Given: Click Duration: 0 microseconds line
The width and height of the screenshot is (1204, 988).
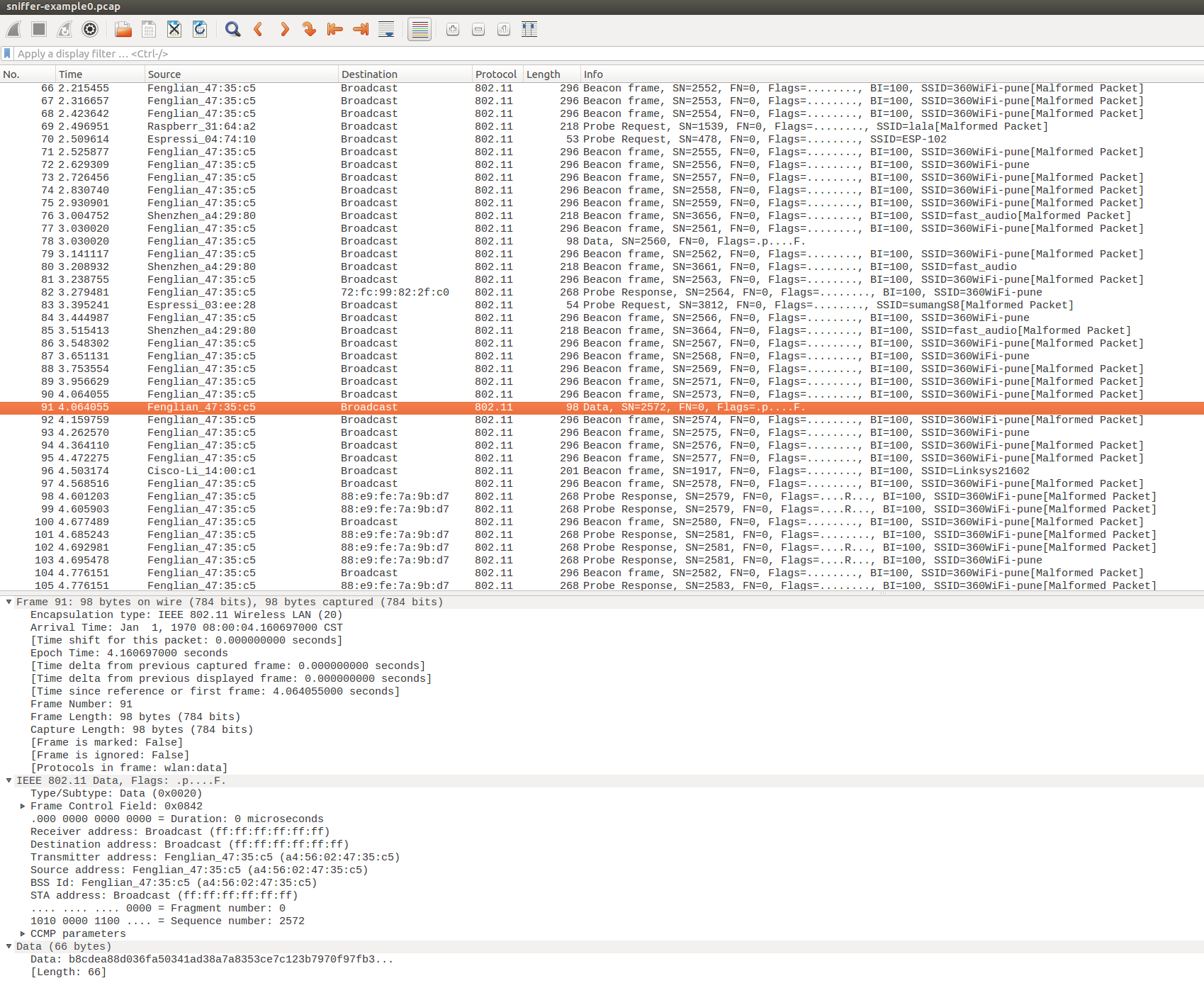Looking at the screenshot, I should pyautogui.click(x=177, y=819).
